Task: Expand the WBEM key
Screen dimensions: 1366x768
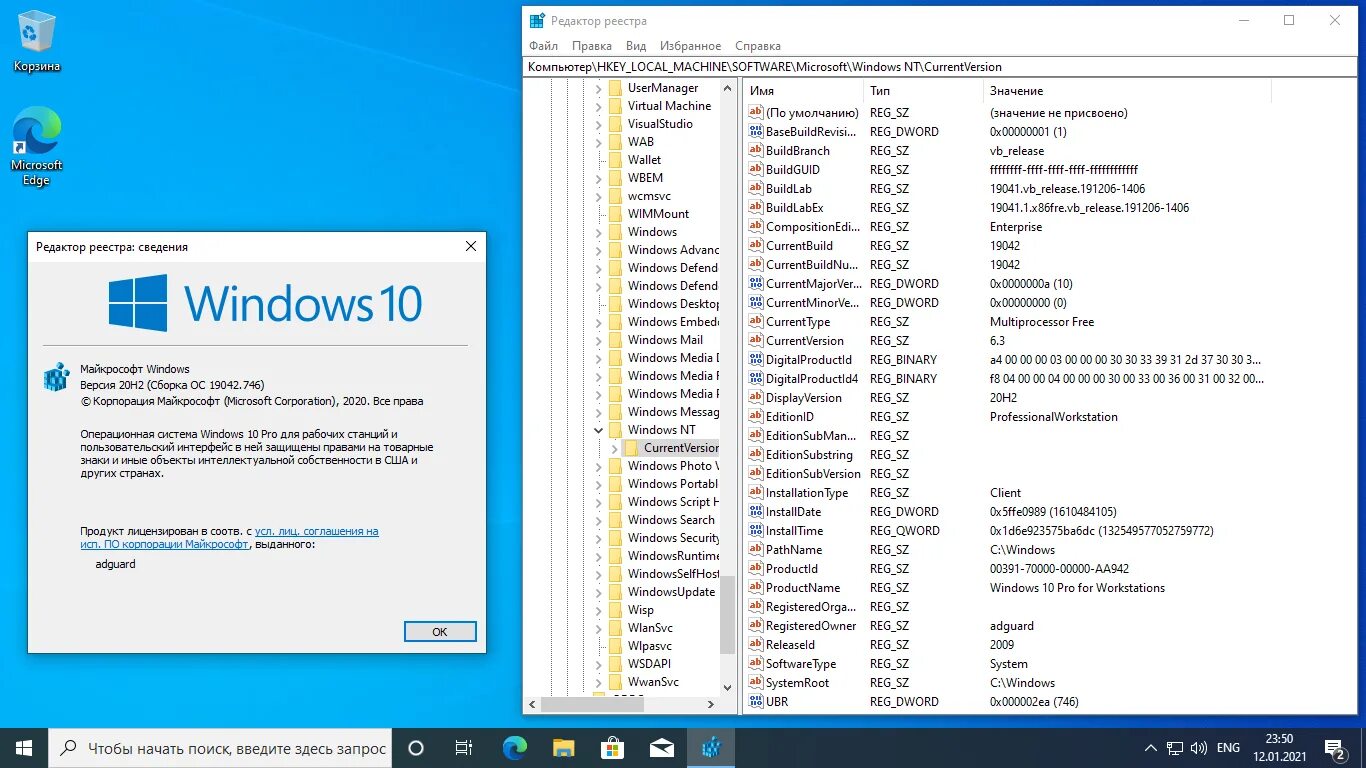Action: pyautogui.click(x=599, y=178)
